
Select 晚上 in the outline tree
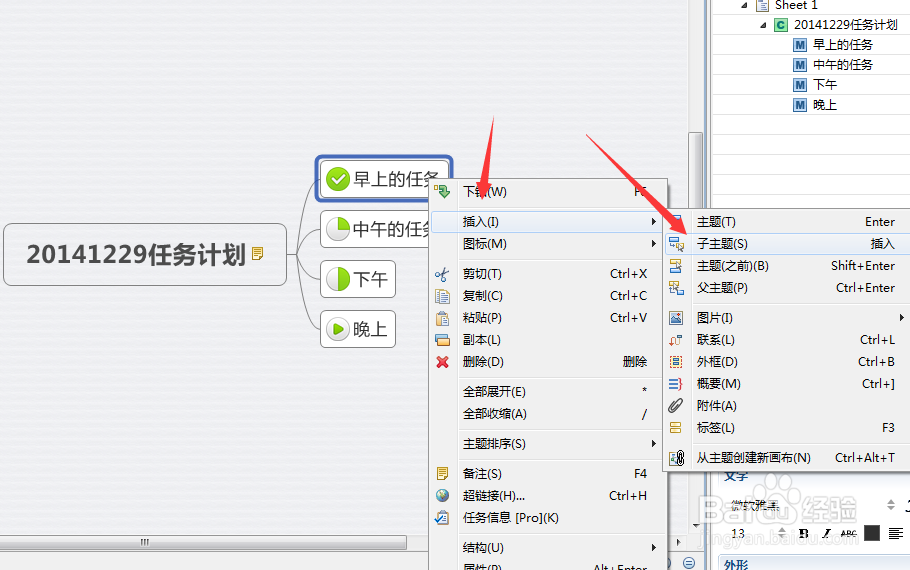(x=824, y=105)
